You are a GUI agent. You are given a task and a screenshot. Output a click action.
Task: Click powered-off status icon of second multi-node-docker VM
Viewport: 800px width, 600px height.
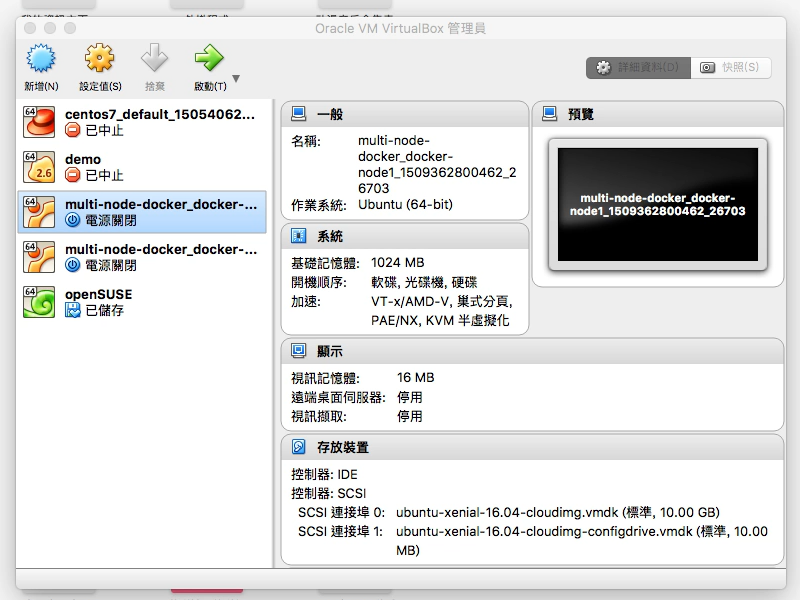click(x=73, y=265)
